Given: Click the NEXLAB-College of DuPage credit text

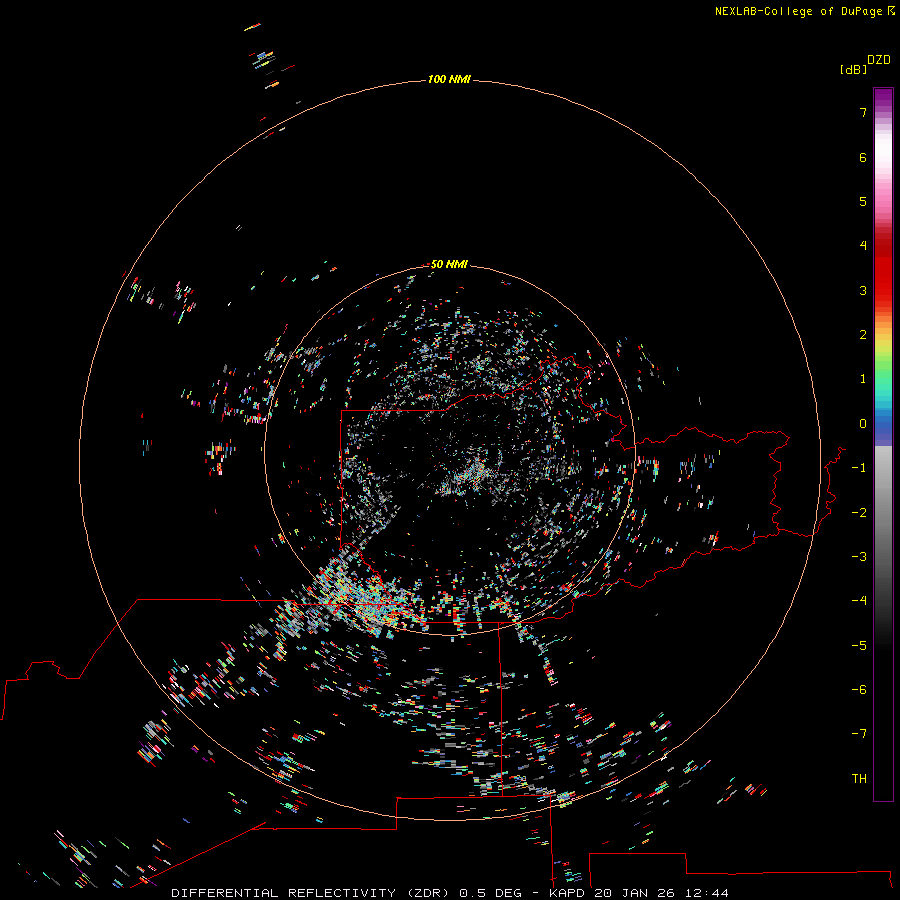Looking at the screenshot, I should pos(804,11).
